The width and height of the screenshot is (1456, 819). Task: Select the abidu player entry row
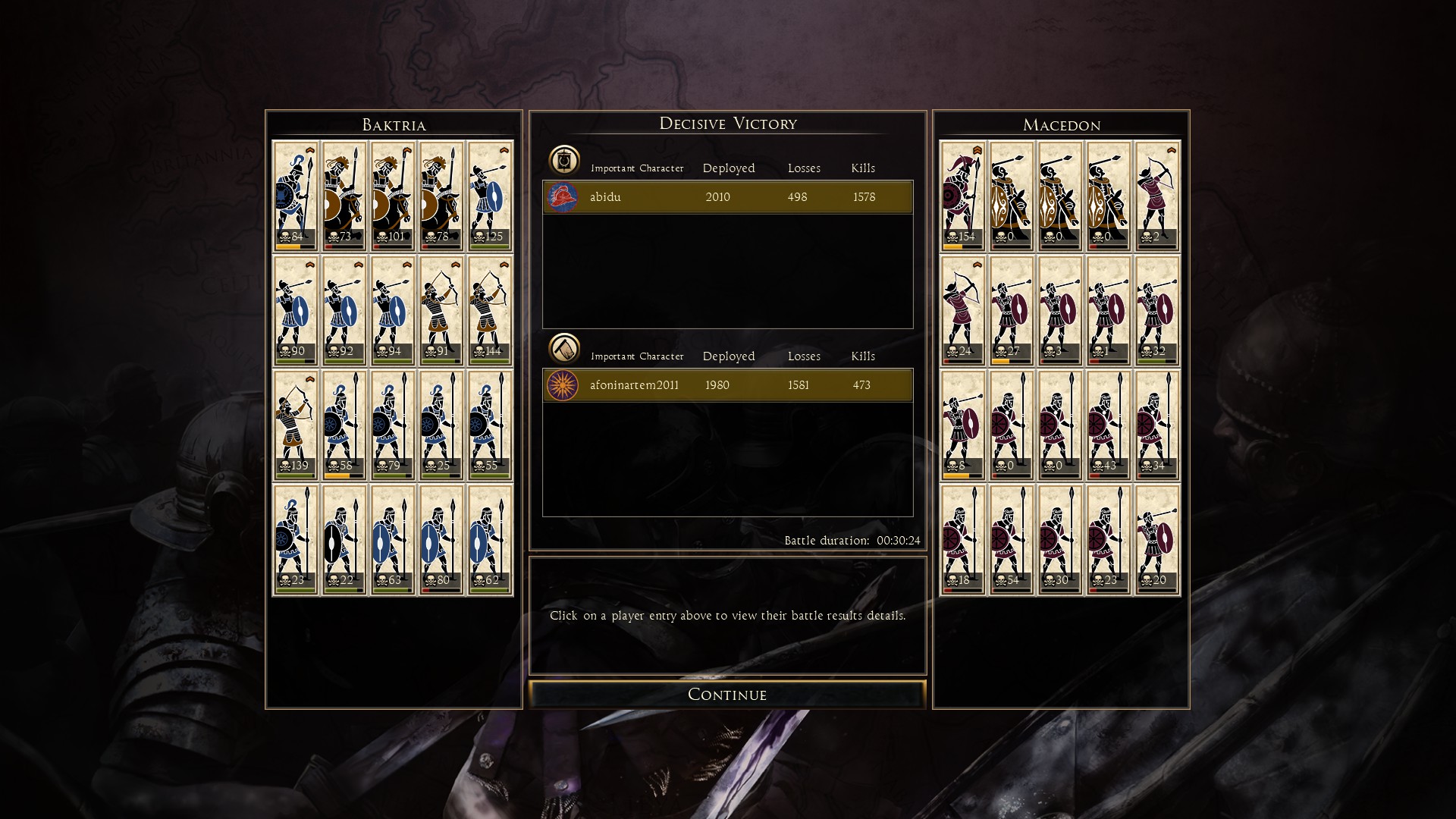click(728, 197)
